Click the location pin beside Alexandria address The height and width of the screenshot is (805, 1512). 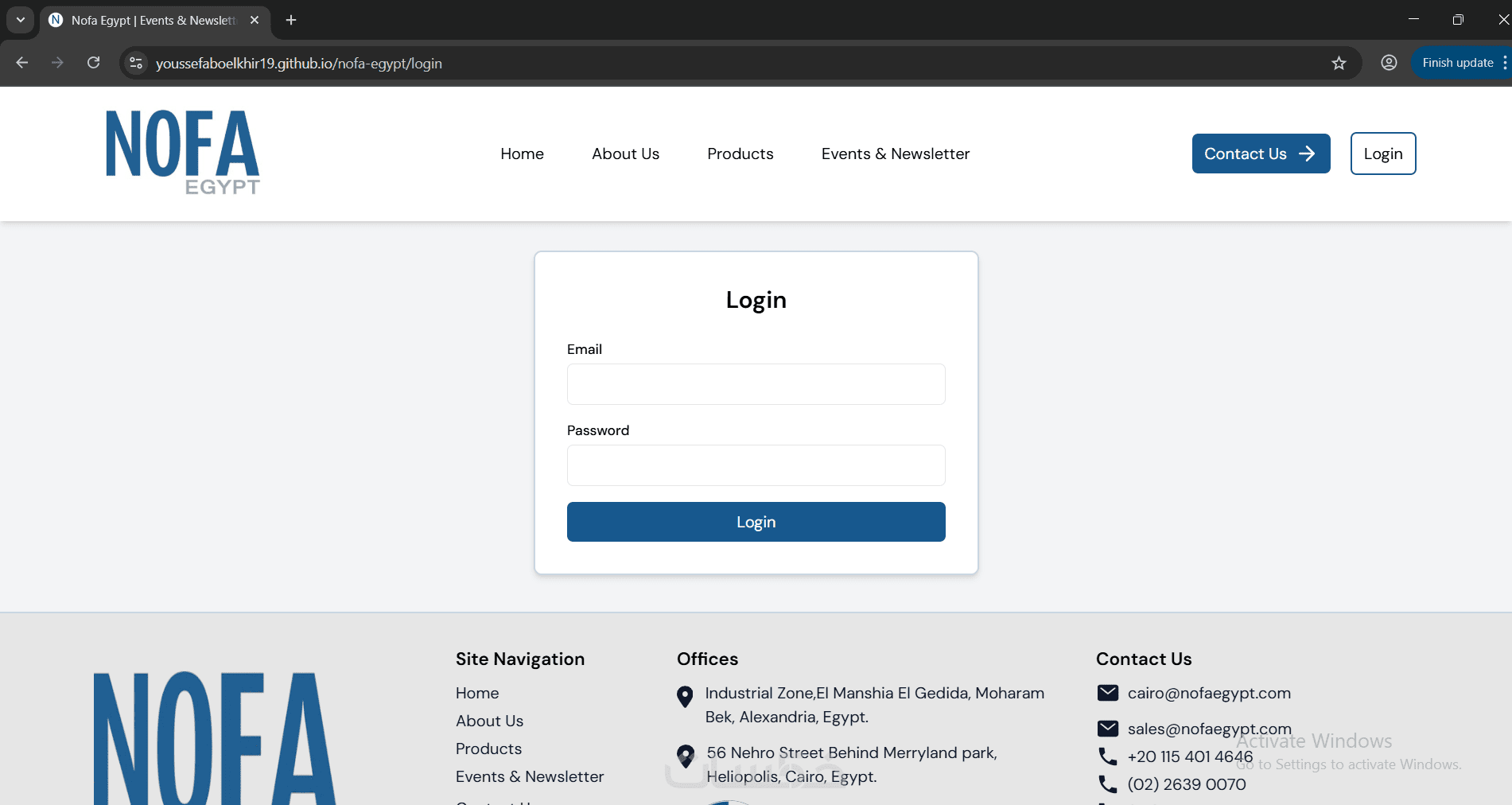(685, 697)
